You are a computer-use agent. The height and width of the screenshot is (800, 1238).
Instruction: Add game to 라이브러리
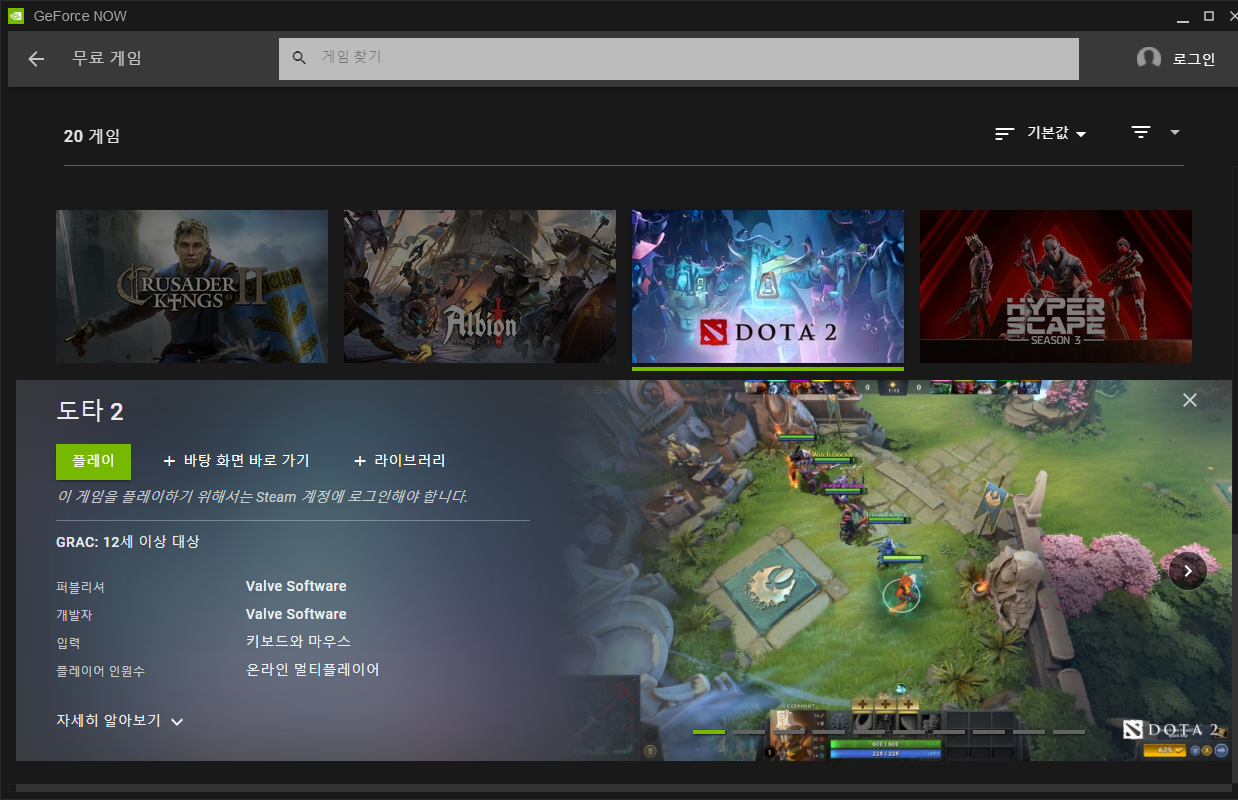click(x=400, y=461)
